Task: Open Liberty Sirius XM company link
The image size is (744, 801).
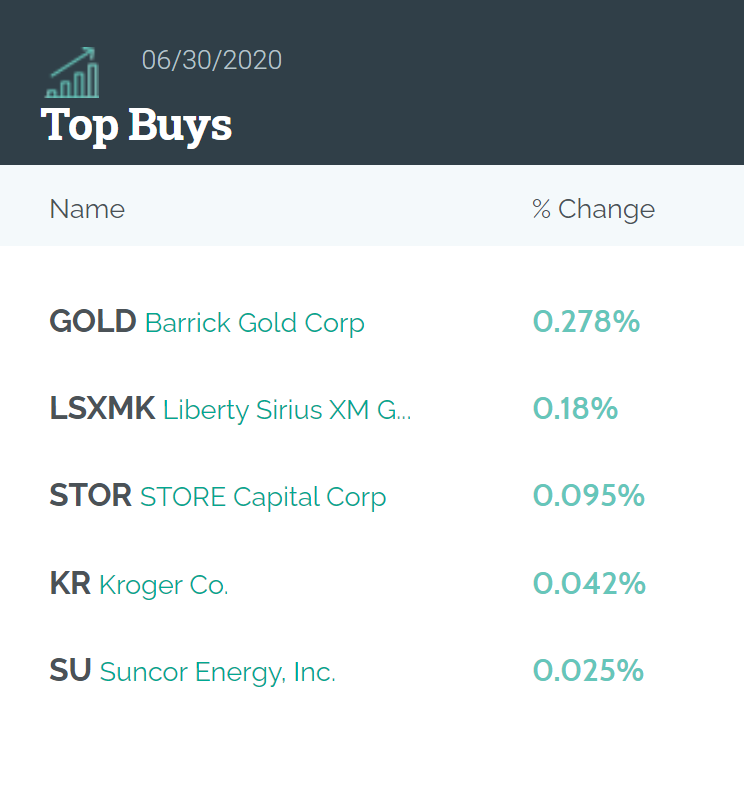Action: (287, 409)
